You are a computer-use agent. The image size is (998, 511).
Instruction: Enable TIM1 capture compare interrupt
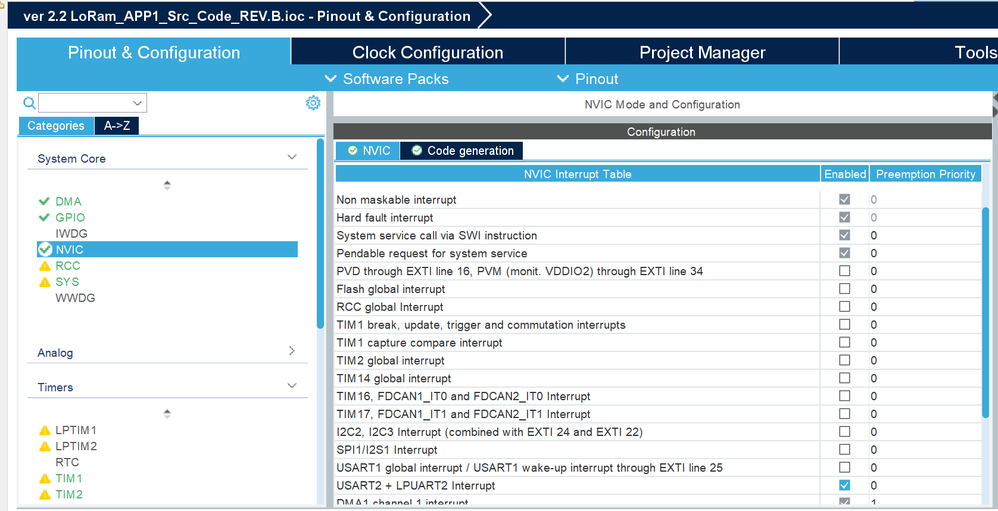[x=844, y=342]
